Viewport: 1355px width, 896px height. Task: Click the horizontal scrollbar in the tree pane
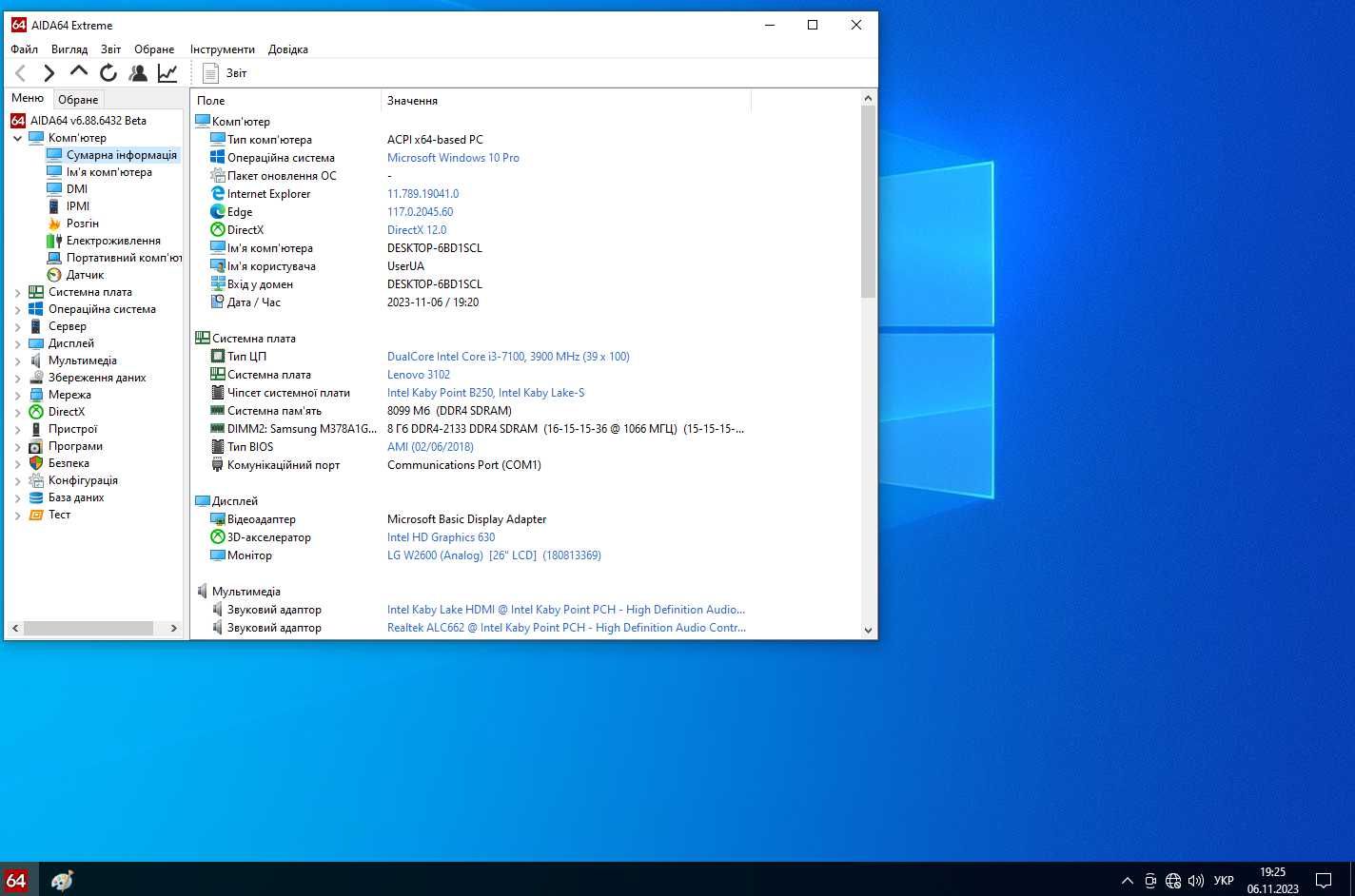point(88,628)
